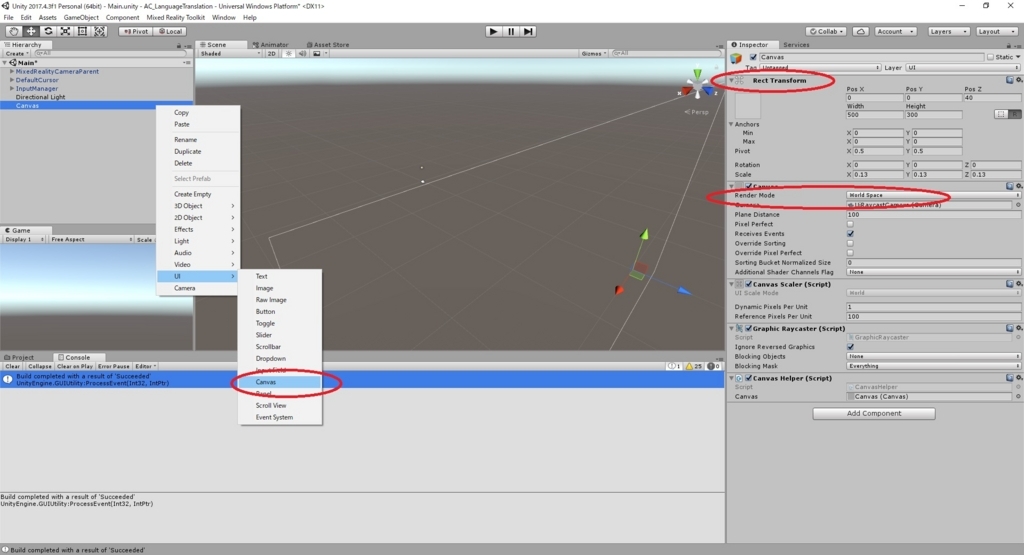Select the Rotate tool in the toolbar
This screenshot has height=555, width=1024.
48,31
